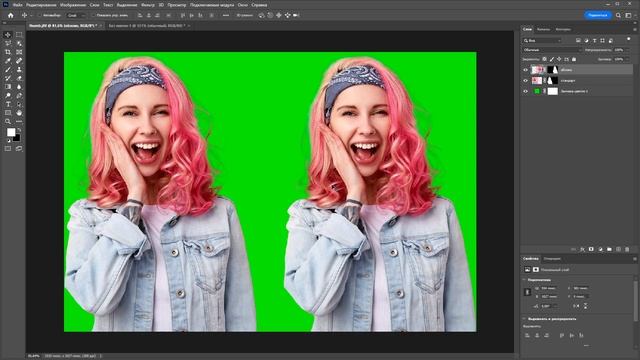Toggle width-height link in Properties
Image resolution: width=640 pixels, height=360 pixels.
tap(527, 292)
